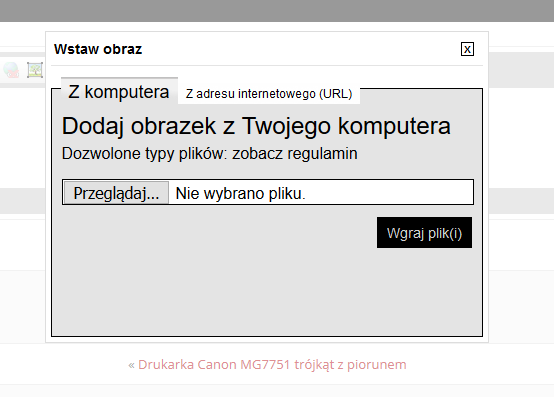Image resolution: width=554 pixels, height=397 pixels.
Task: Click the Wstaw obraz dialog title
Action: pos(98,49)
